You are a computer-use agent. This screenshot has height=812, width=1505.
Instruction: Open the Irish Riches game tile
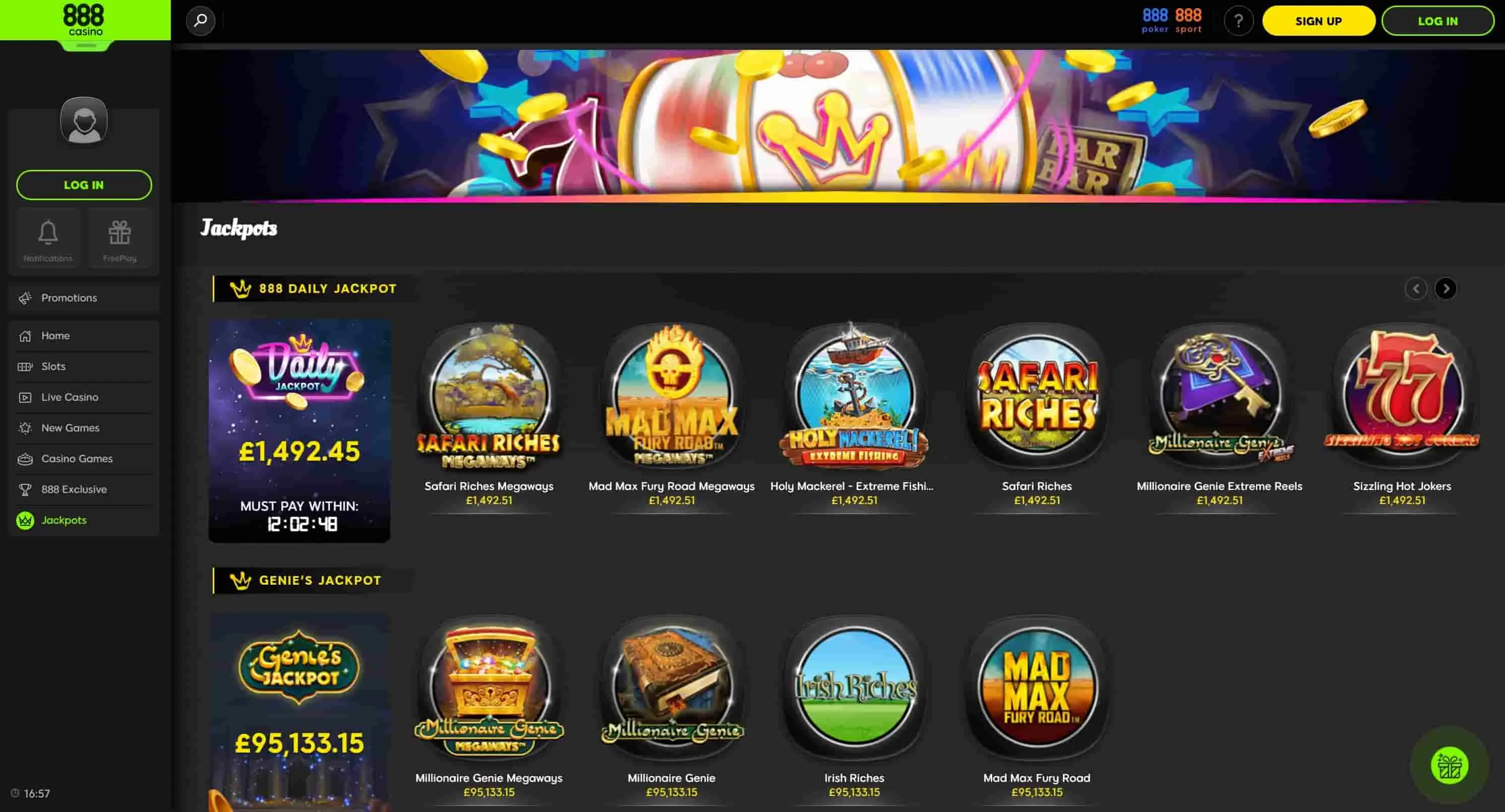click(x=854, y=688)
